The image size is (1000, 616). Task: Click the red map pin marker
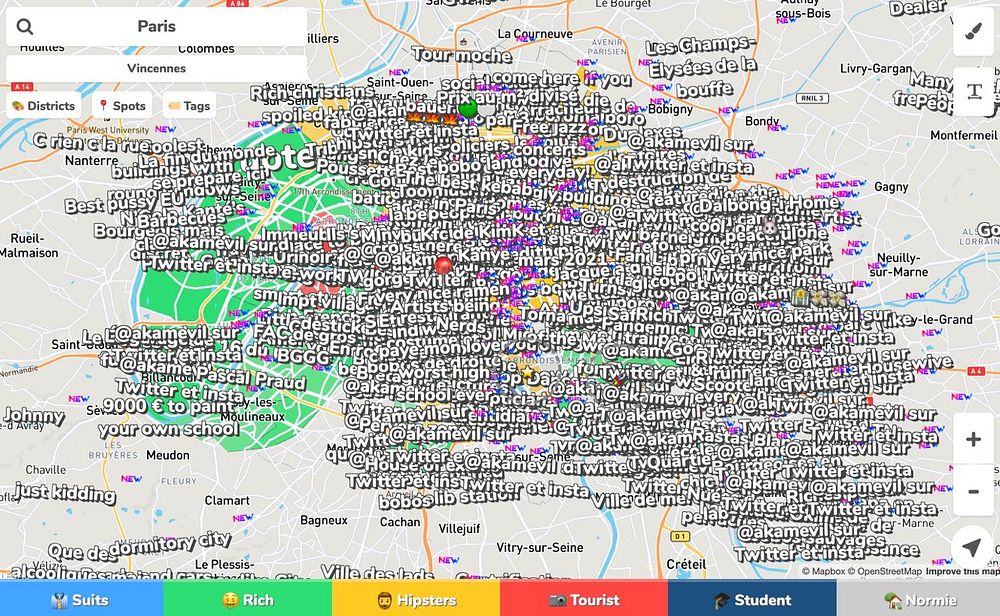point(443,266)
